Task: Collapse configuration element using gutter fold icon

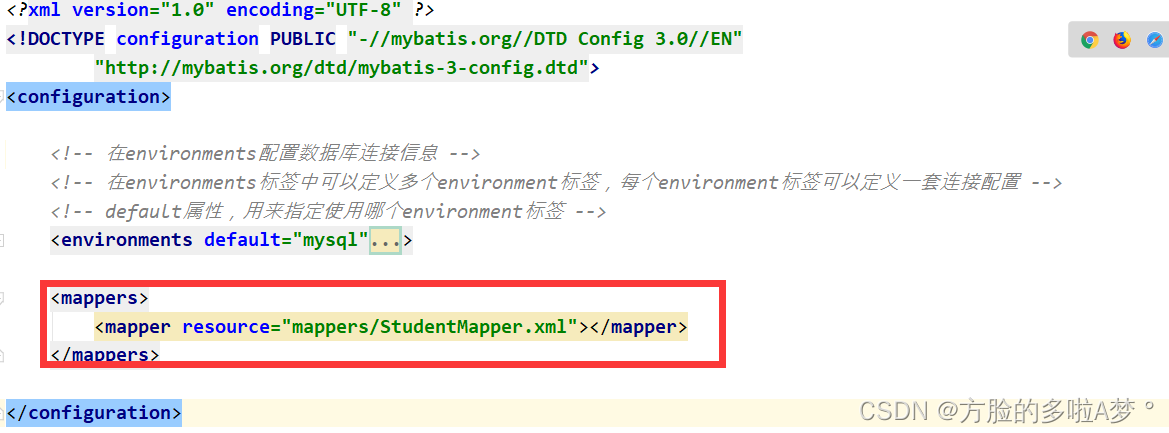Action: click(2, 97)
